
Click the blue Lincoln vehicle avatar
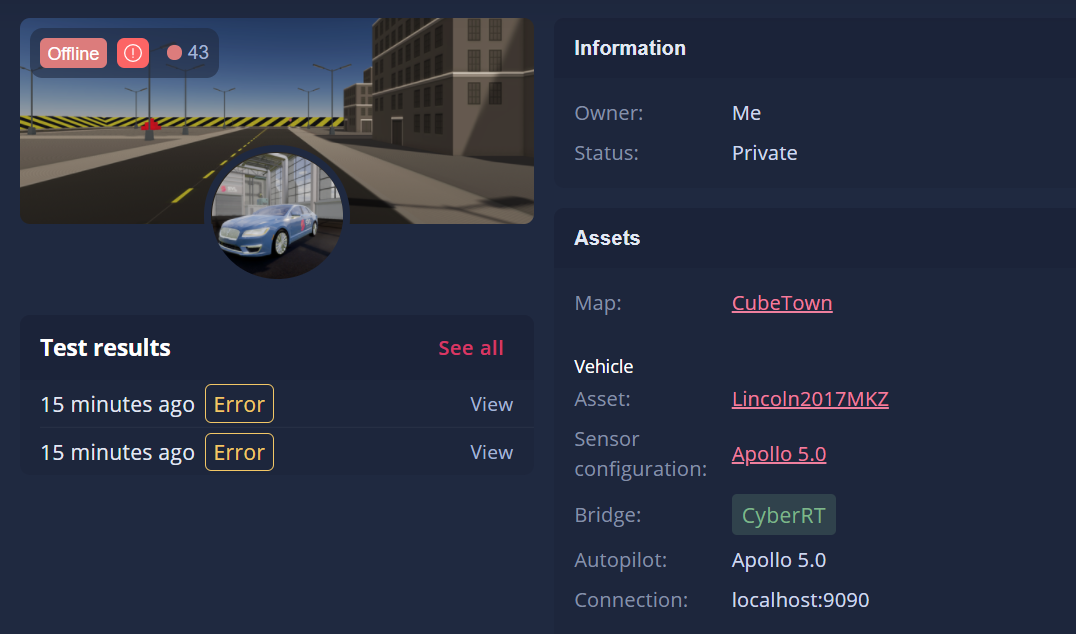coord(277,215)
